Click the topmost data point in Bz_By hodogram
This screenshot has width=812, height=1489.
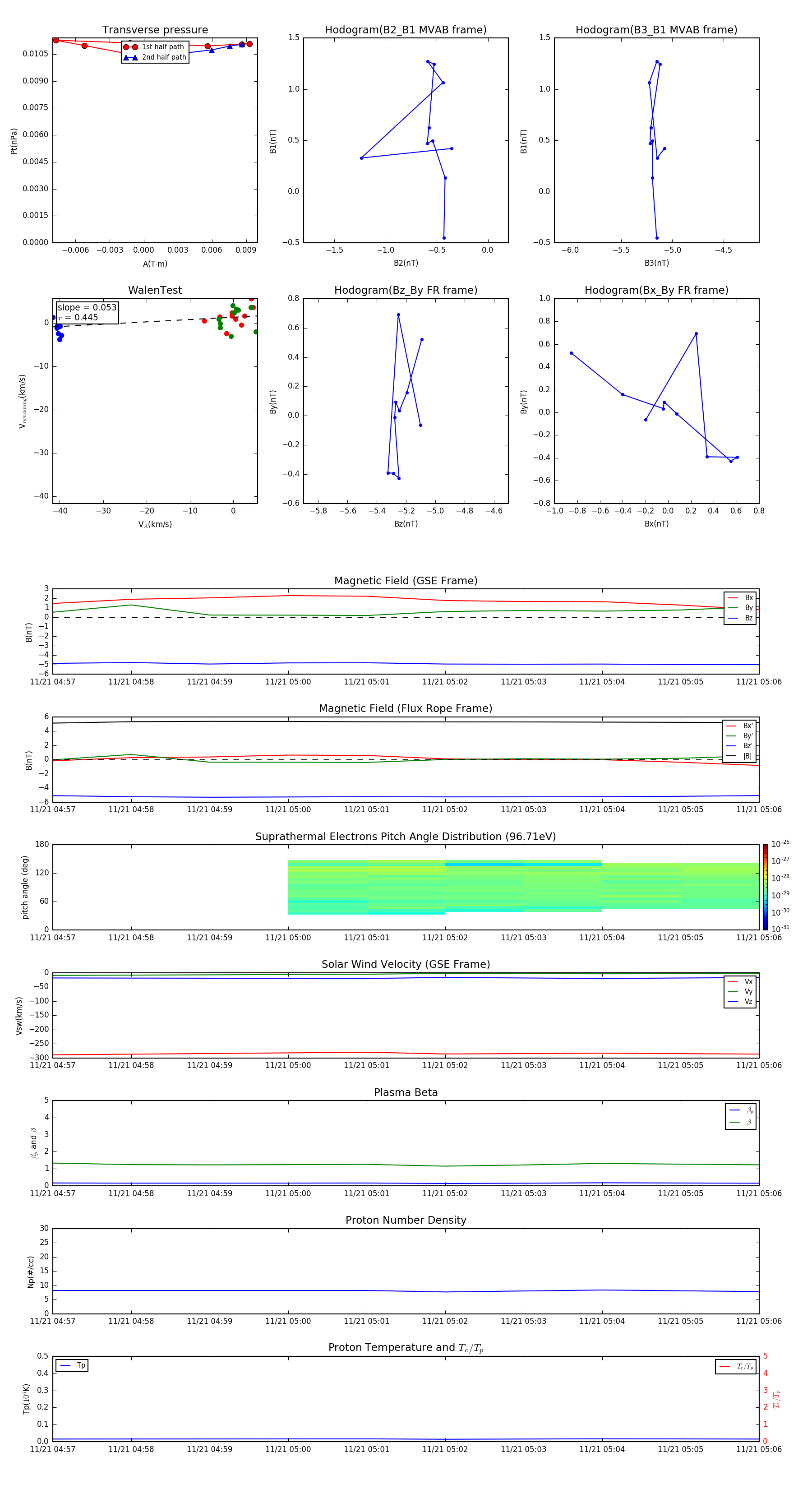[x=398, y=315]
